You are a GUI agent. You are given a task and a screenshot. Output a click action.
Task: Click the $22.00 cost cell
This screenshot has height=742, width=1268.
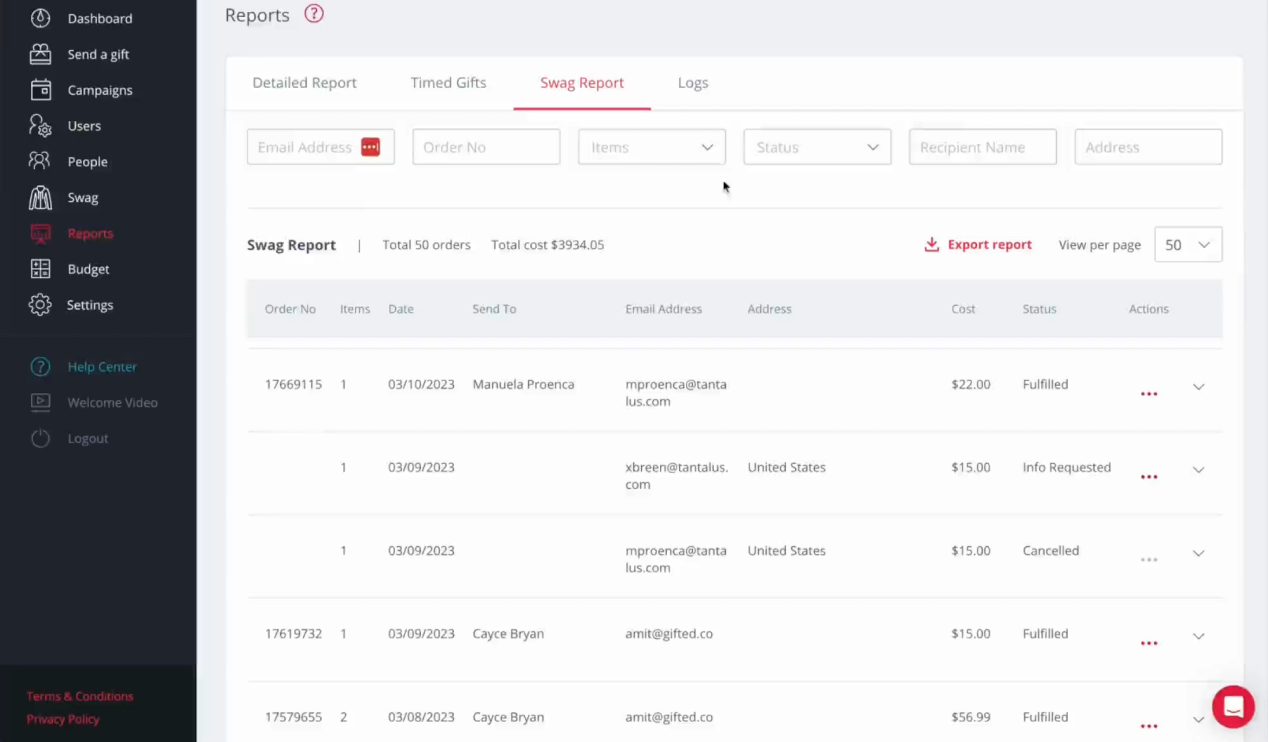[971, 384]
